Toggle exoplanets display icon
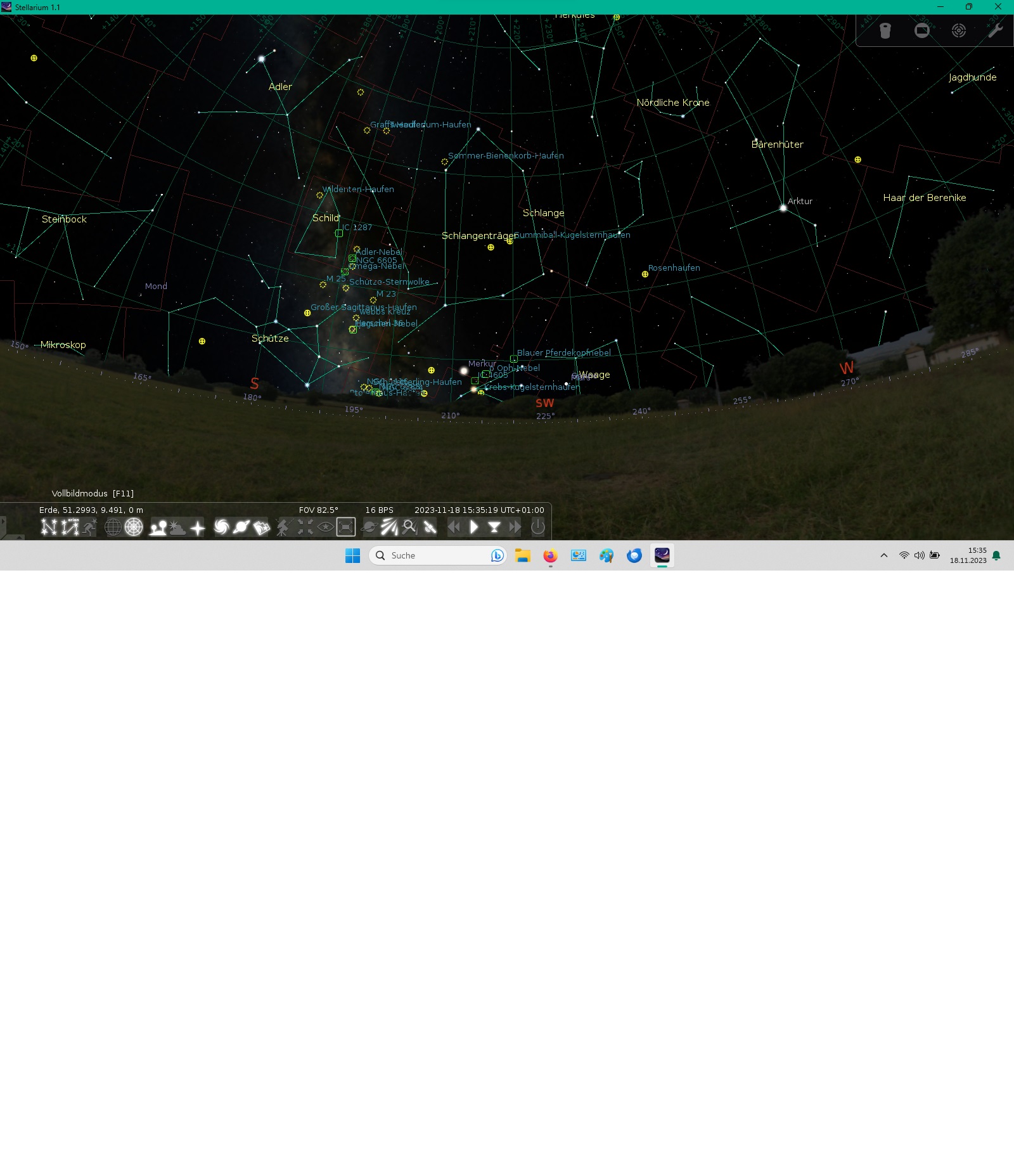The image size is (1014, 1176). tap(369, 527)
